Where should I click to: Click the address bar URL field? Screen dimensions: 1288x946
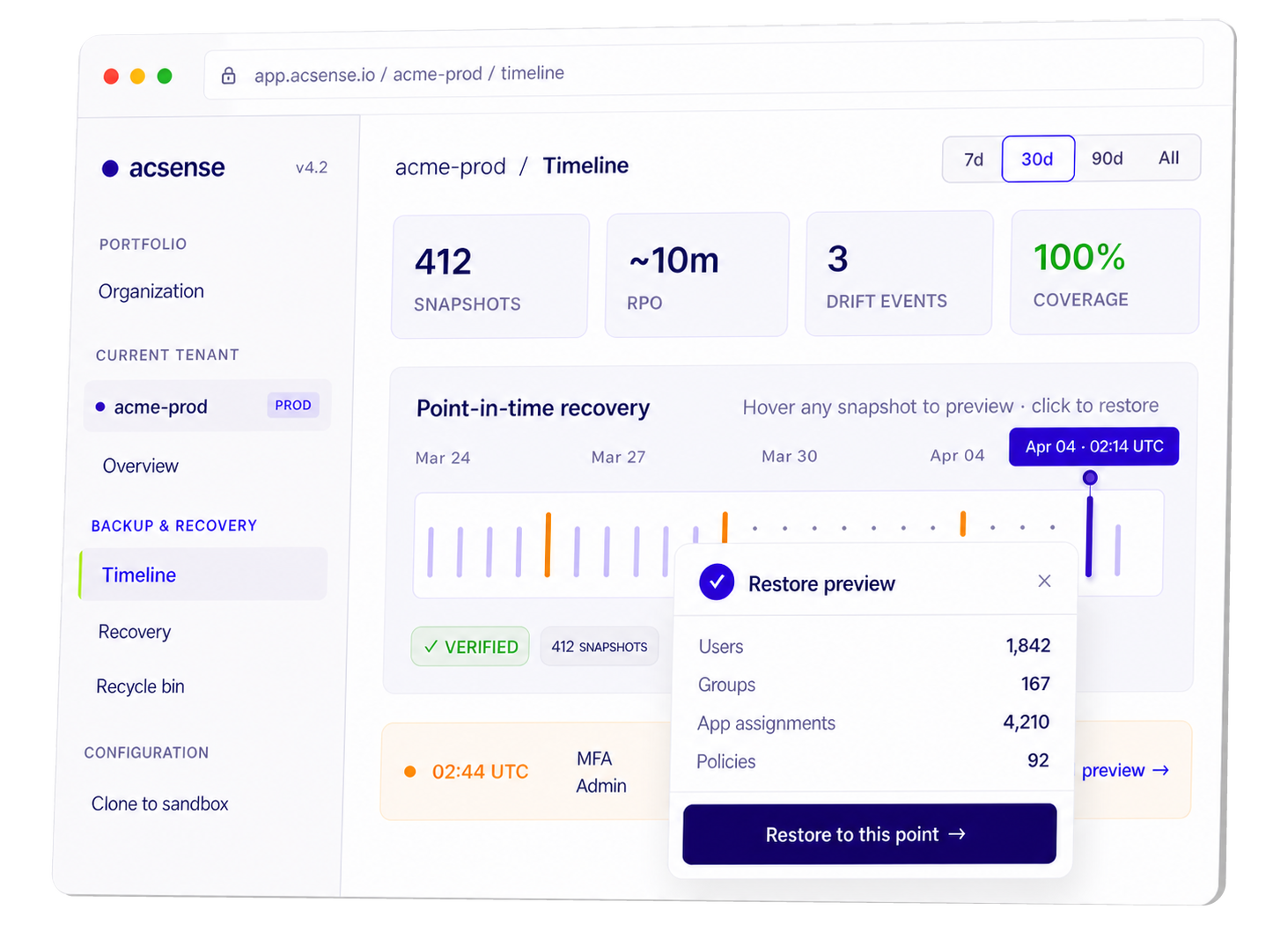coord(703,75)
